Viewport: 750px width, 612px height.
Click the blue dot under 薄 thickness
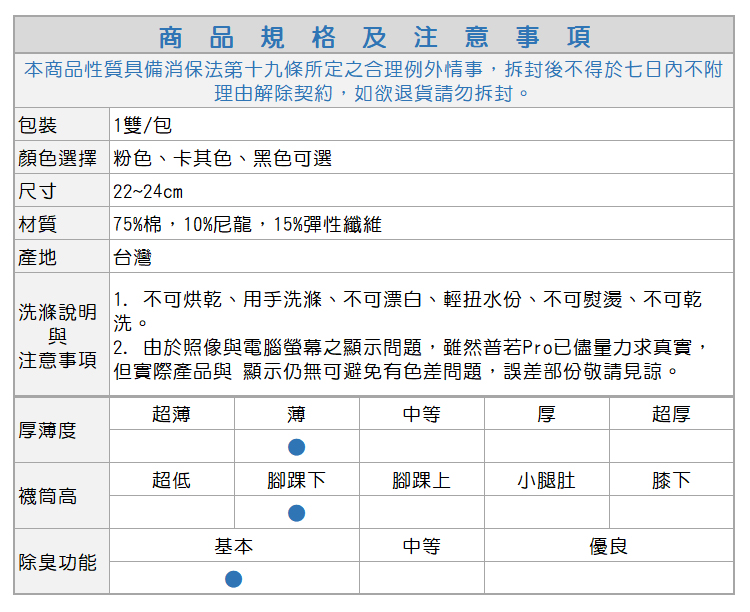pos(297,447)
